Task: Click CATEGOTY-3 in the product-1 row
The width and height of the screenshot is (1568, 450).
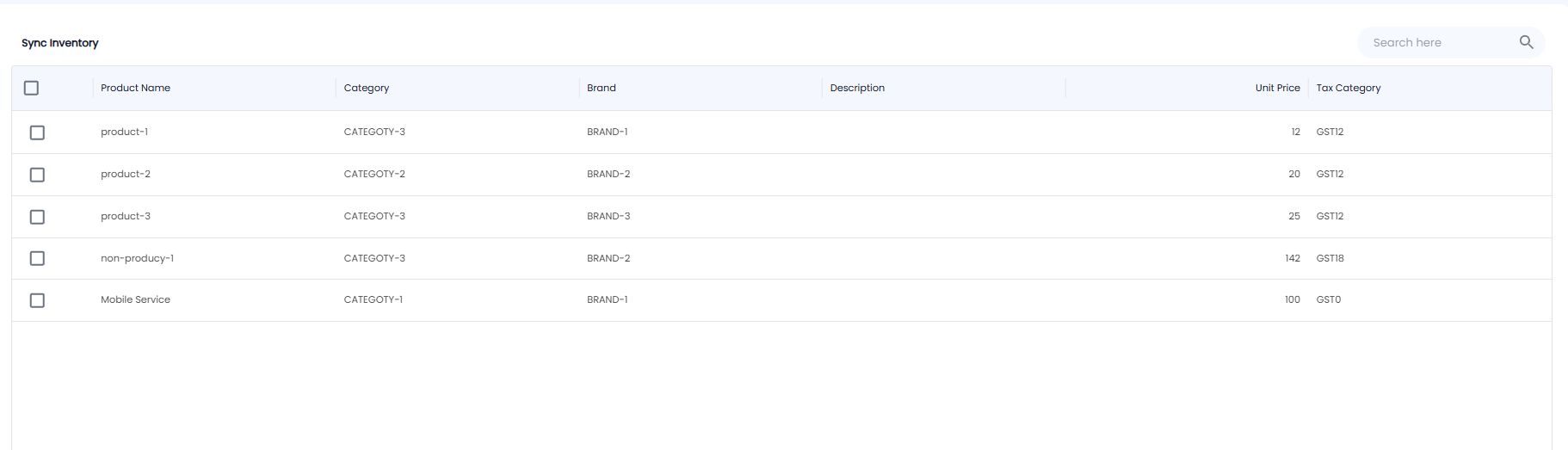Action: coord(374,132)
